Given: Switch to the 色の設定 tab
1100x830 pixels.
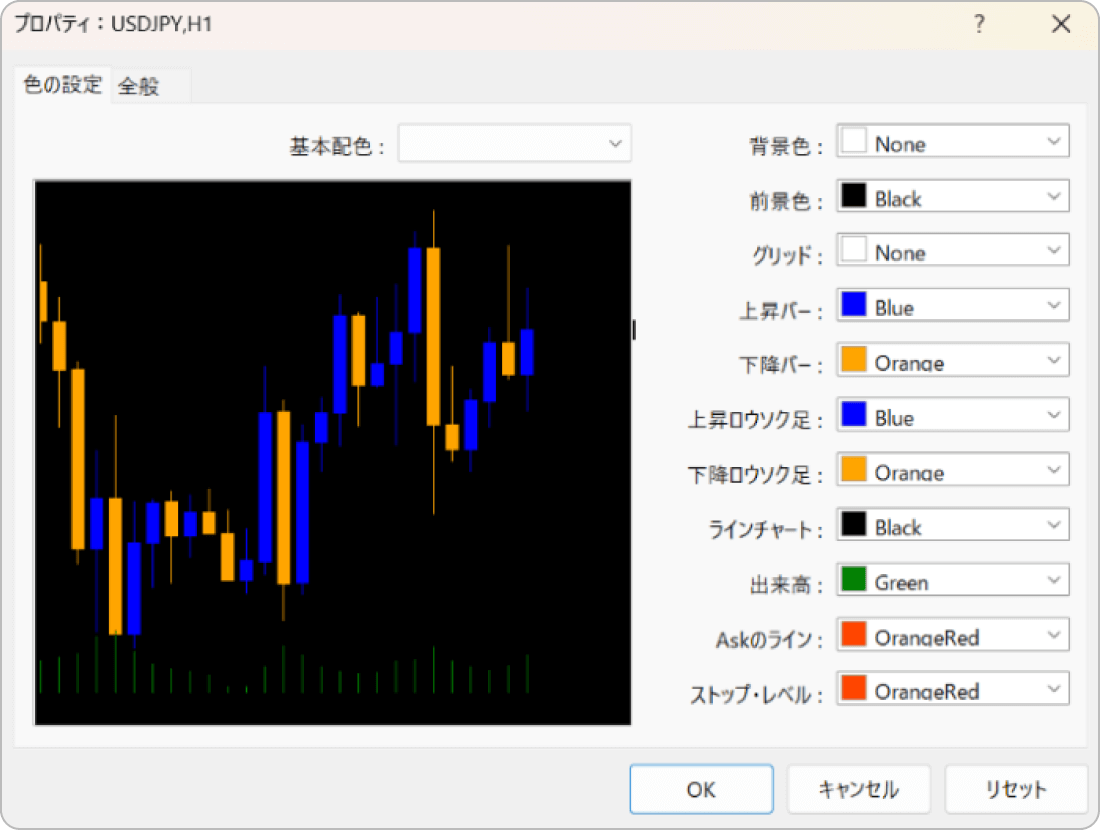Looking at the screenshot, I should (62, 85).
